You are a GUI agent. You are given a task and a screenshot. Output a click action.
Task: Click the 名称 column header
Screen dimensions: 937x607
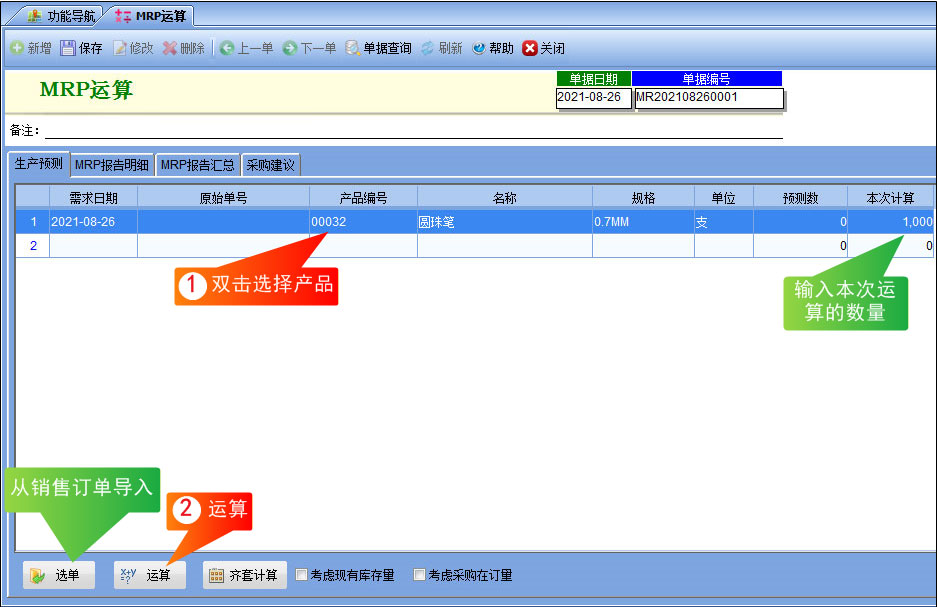coord(505,198)
